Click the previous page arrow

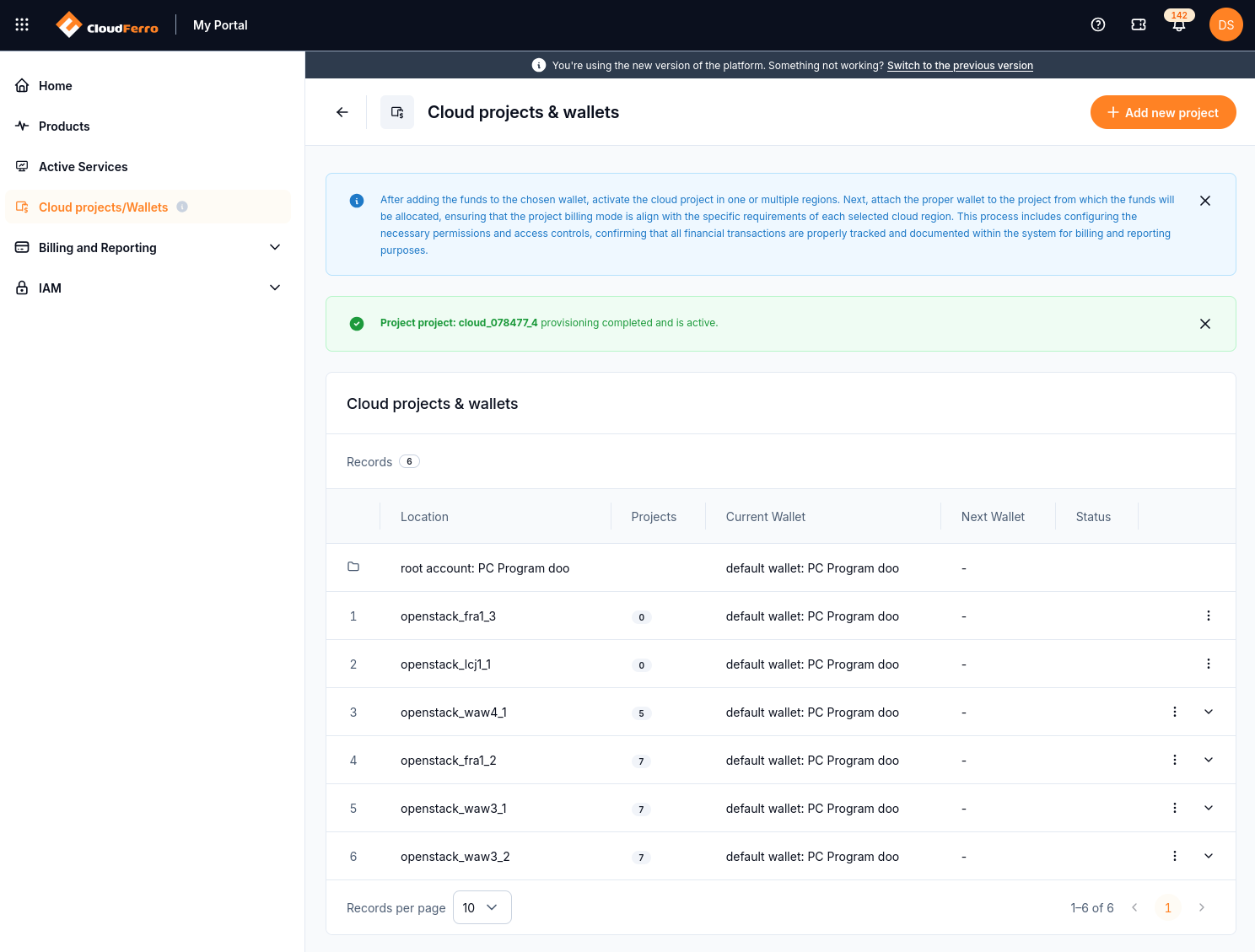pos(1134,907)
